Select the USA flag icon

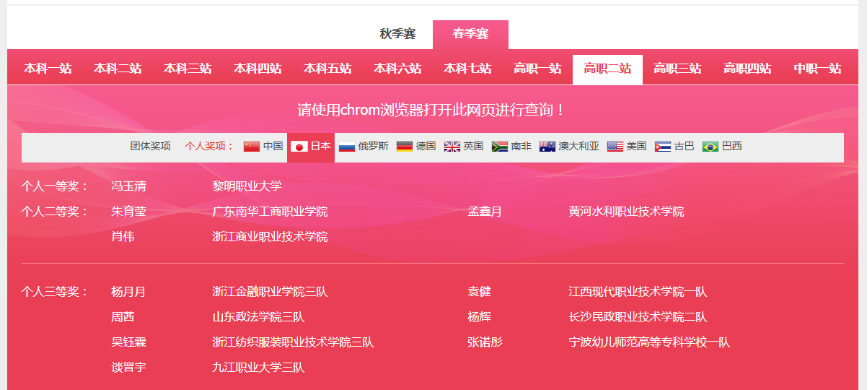pos(615,147)
